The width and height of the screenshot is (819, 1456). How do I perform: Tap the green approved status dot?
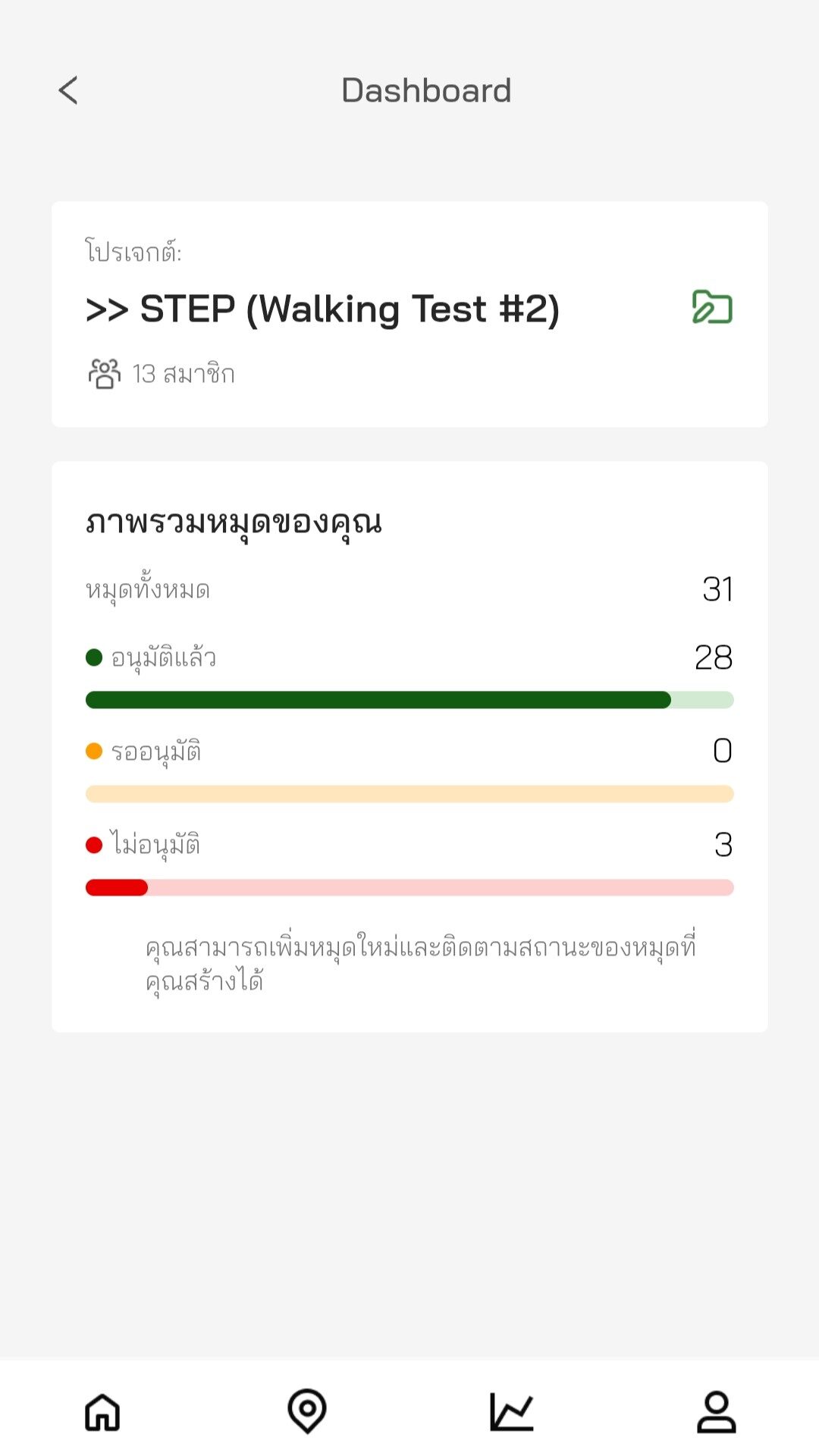click(94, 657)
